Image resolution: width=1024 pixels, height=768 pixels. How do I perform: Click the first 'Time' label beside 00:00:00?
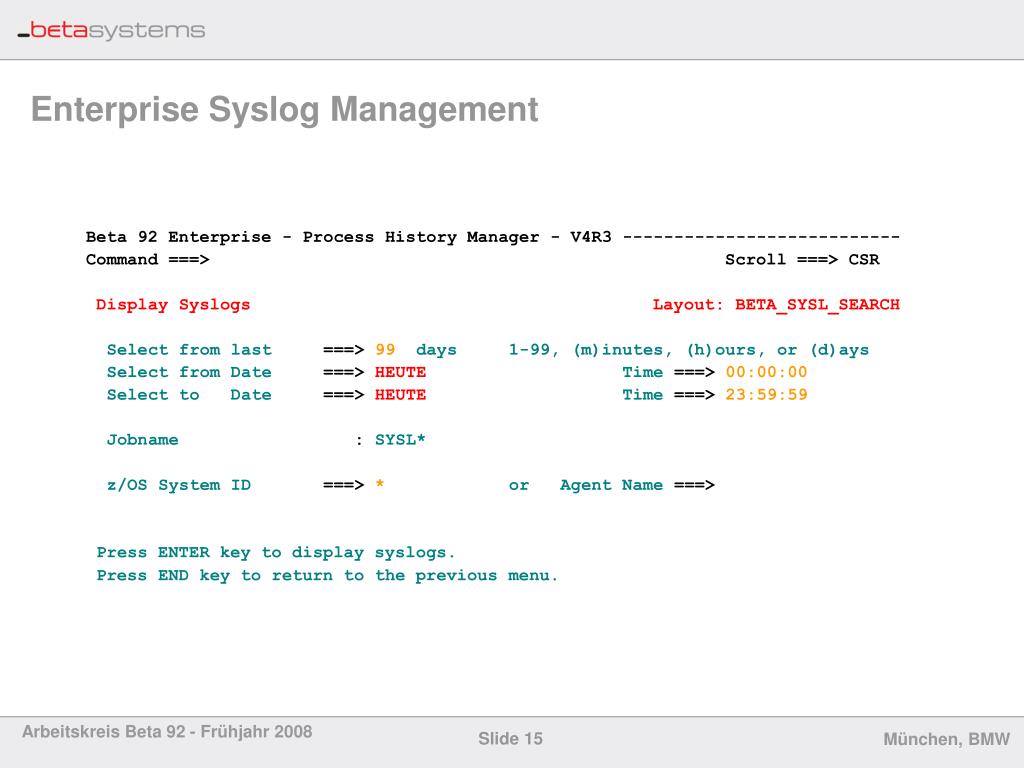point(642,372)
